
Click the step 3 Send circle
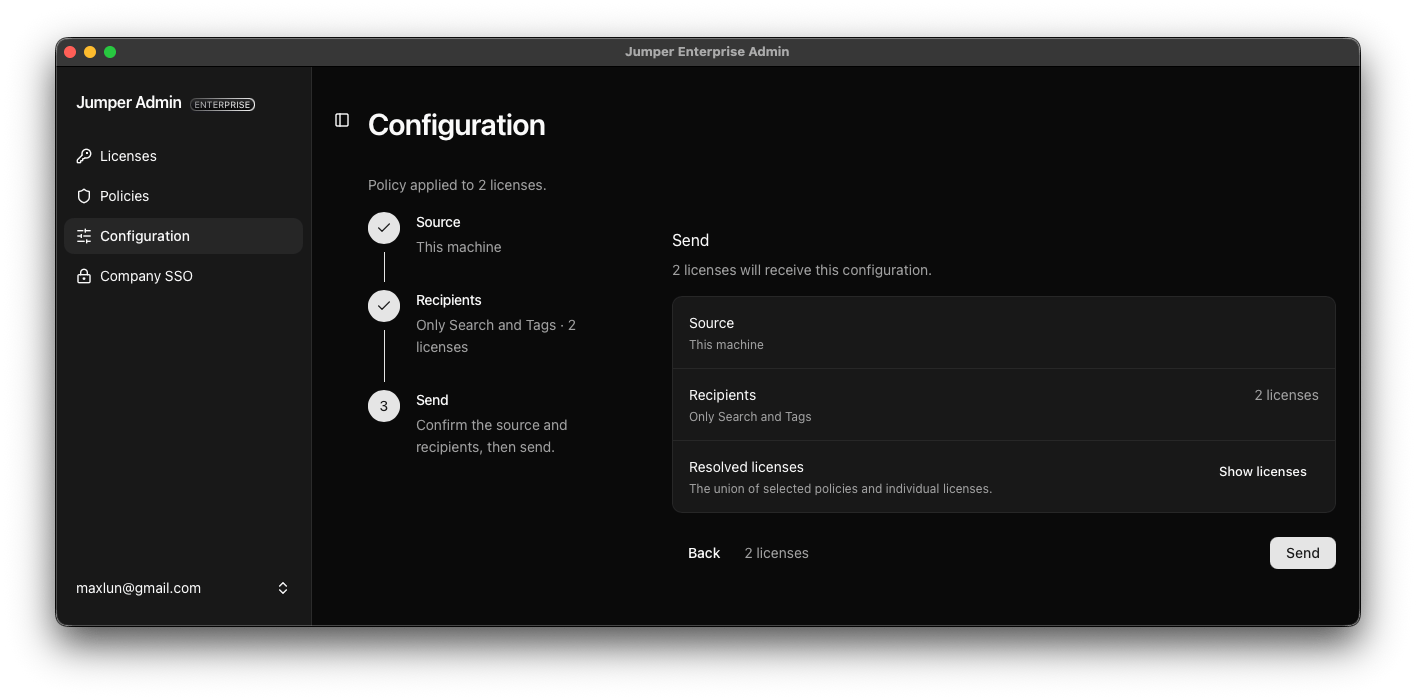pyautogui.click(x=384, y=406)
